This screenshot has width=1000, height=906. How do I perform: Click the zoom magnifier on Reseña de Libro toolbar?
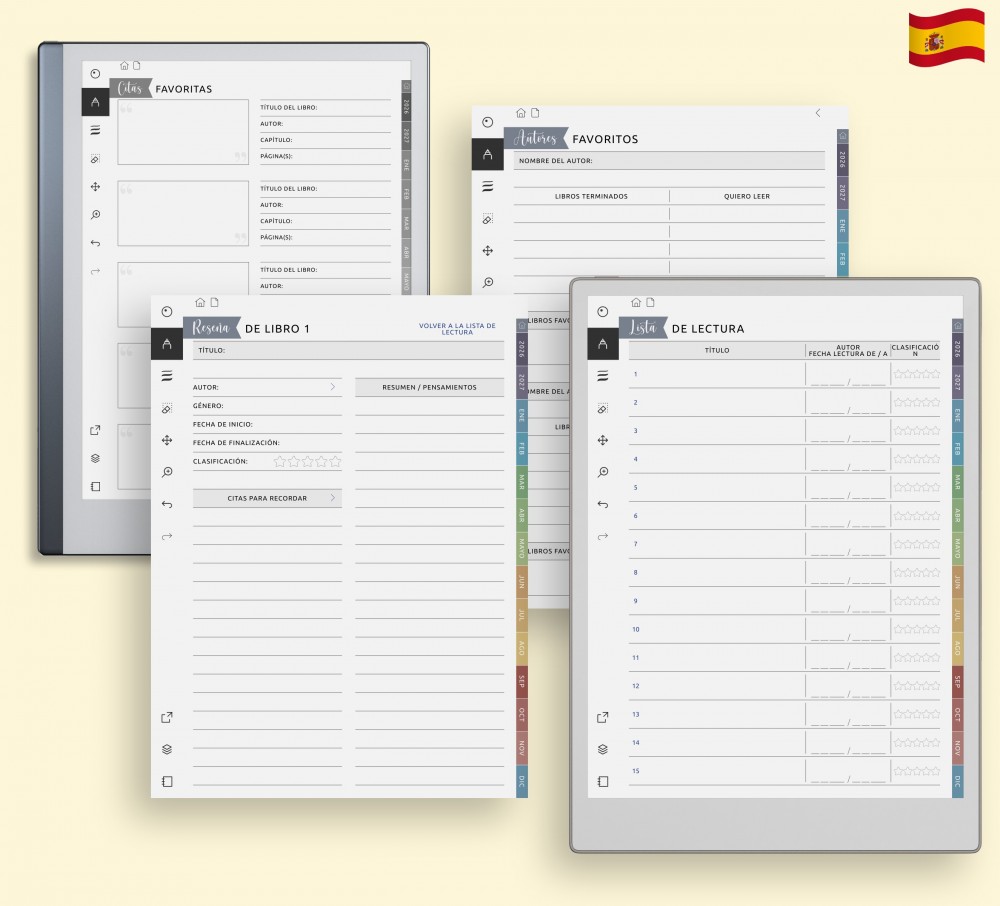pyautogui.click(x=167, y=472)
